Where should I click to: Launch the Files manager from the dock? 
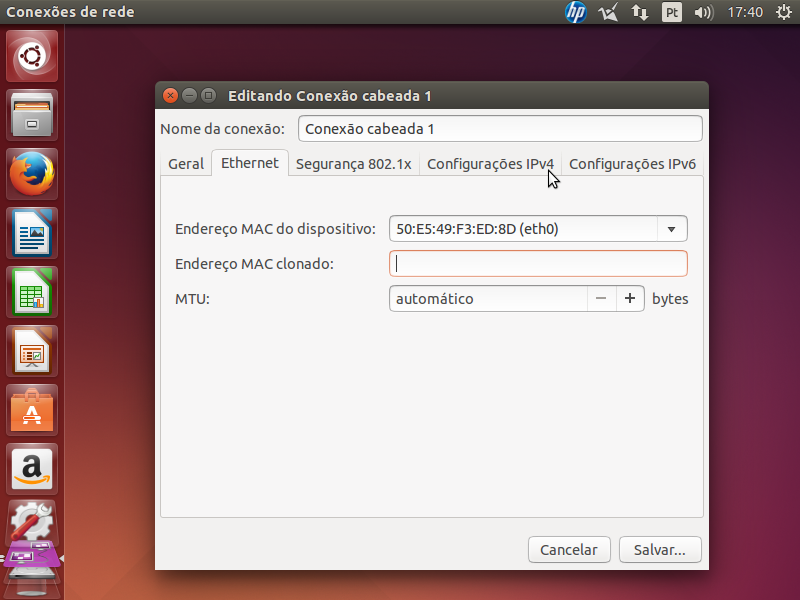click(x=33, y=114)
